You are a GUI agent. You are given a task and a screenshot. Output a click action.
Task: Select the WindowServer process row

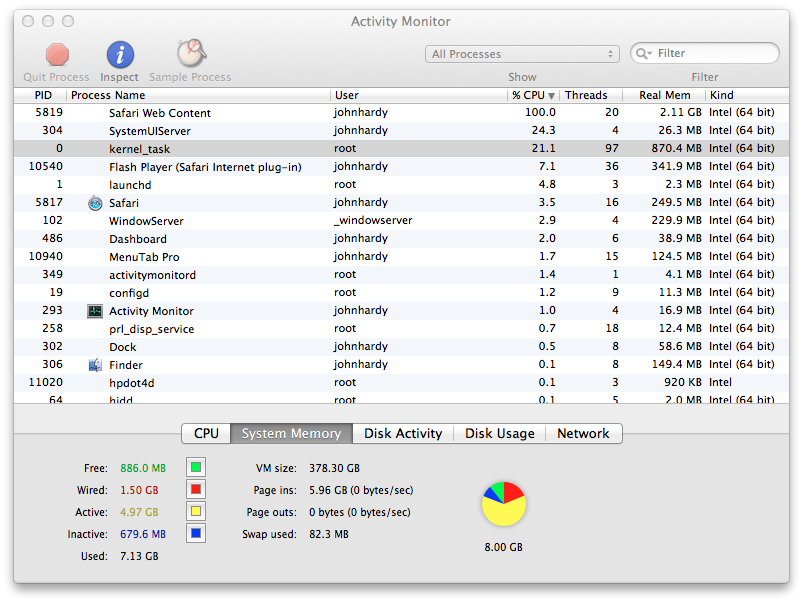click(402, 221)
